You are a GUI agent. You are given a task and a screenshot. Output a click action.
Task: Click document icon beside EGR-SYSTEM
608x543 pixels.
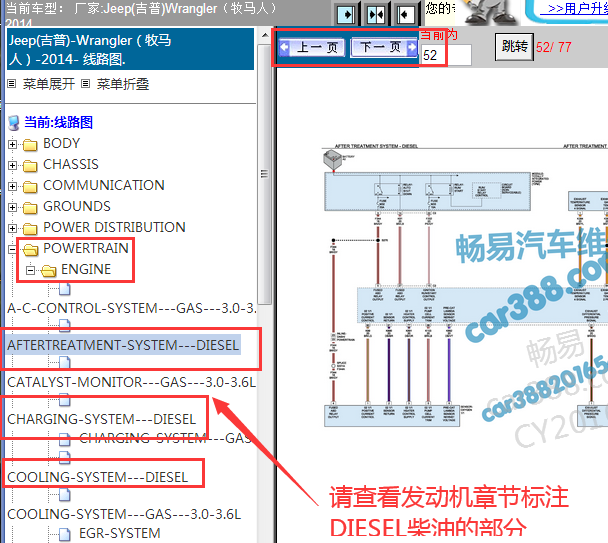click(65, 534)
